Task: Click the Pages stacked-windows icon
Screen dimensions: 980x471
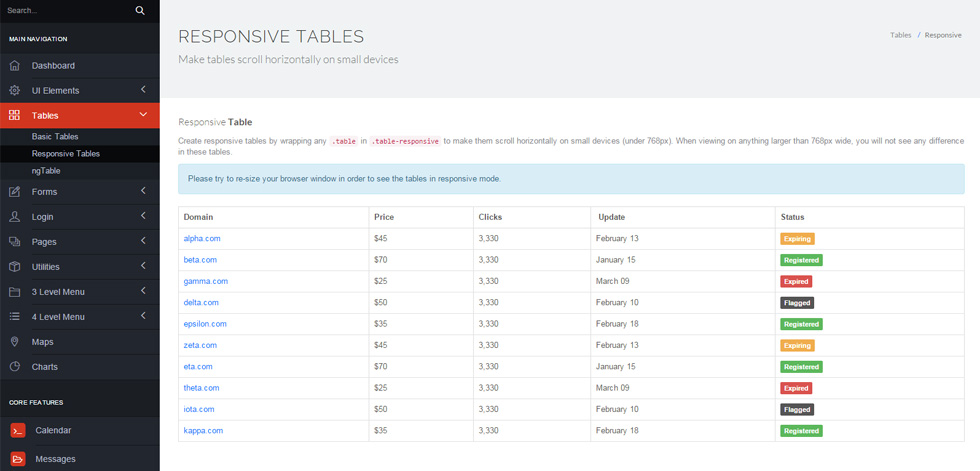Action: coord(14,242)
